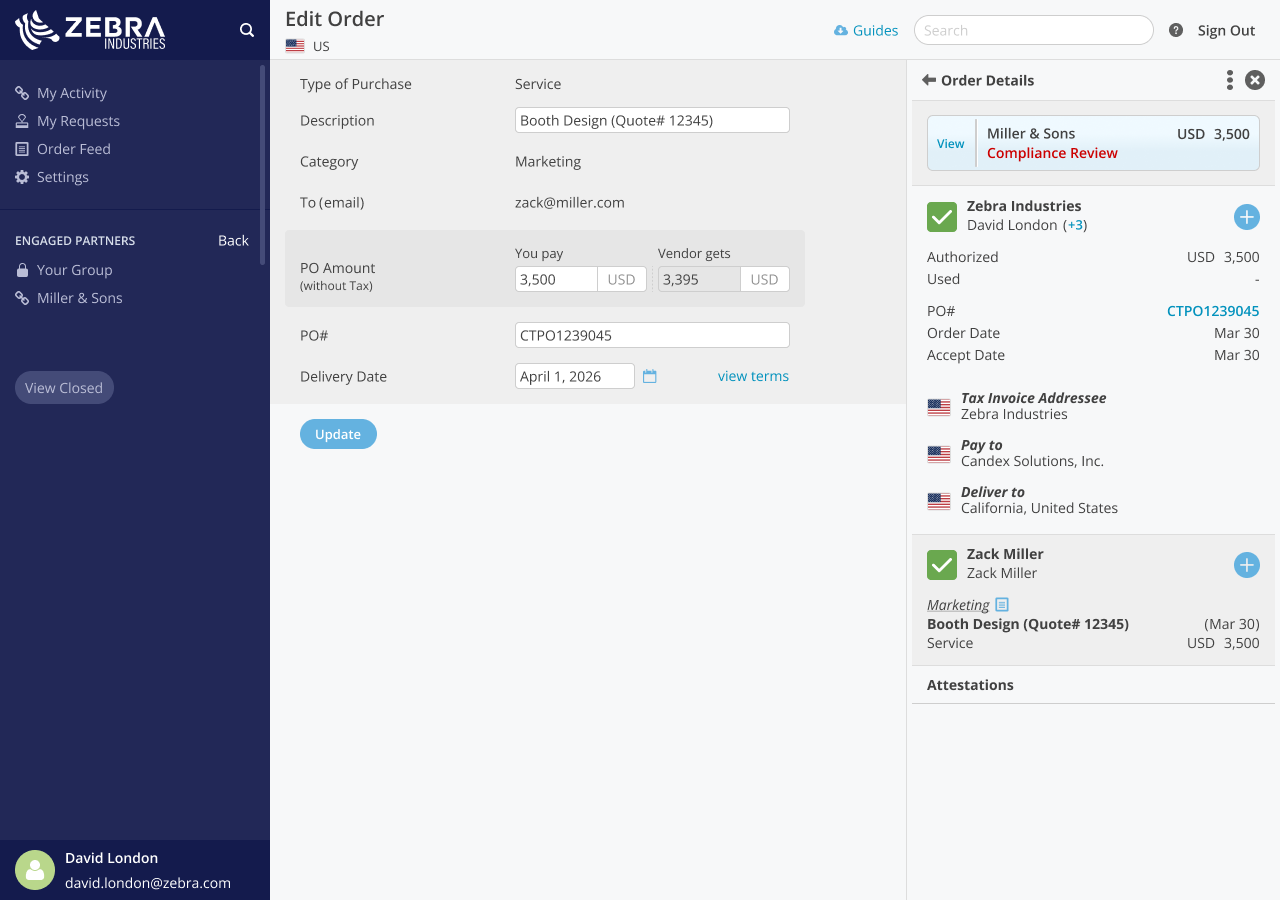Focus the top Search field

coord(1034,30)
